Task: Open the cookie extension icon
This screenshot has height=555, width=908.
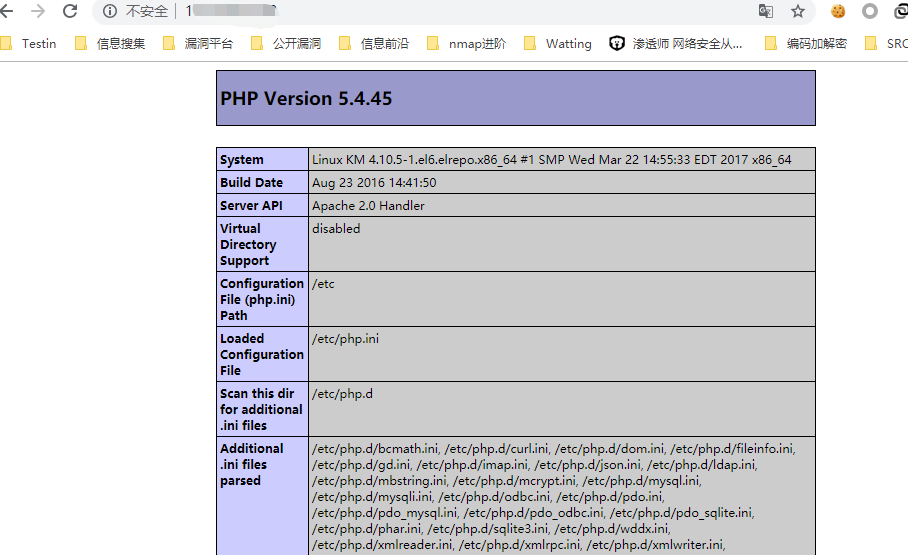Action: (x=838, y=11)
